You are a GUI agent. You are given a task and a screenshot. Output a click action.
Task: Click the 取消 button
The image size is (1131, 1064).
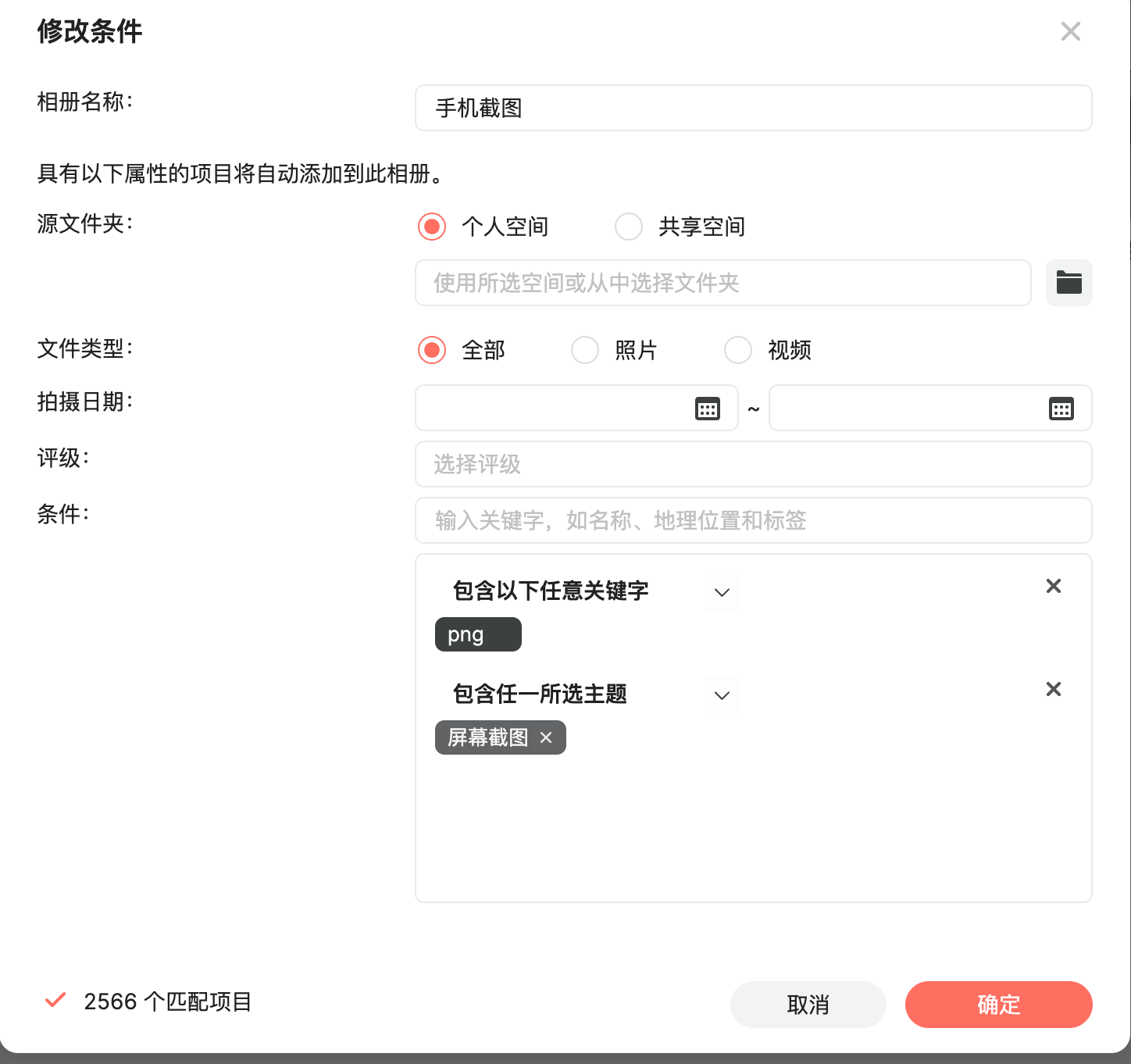point(808,1005)
